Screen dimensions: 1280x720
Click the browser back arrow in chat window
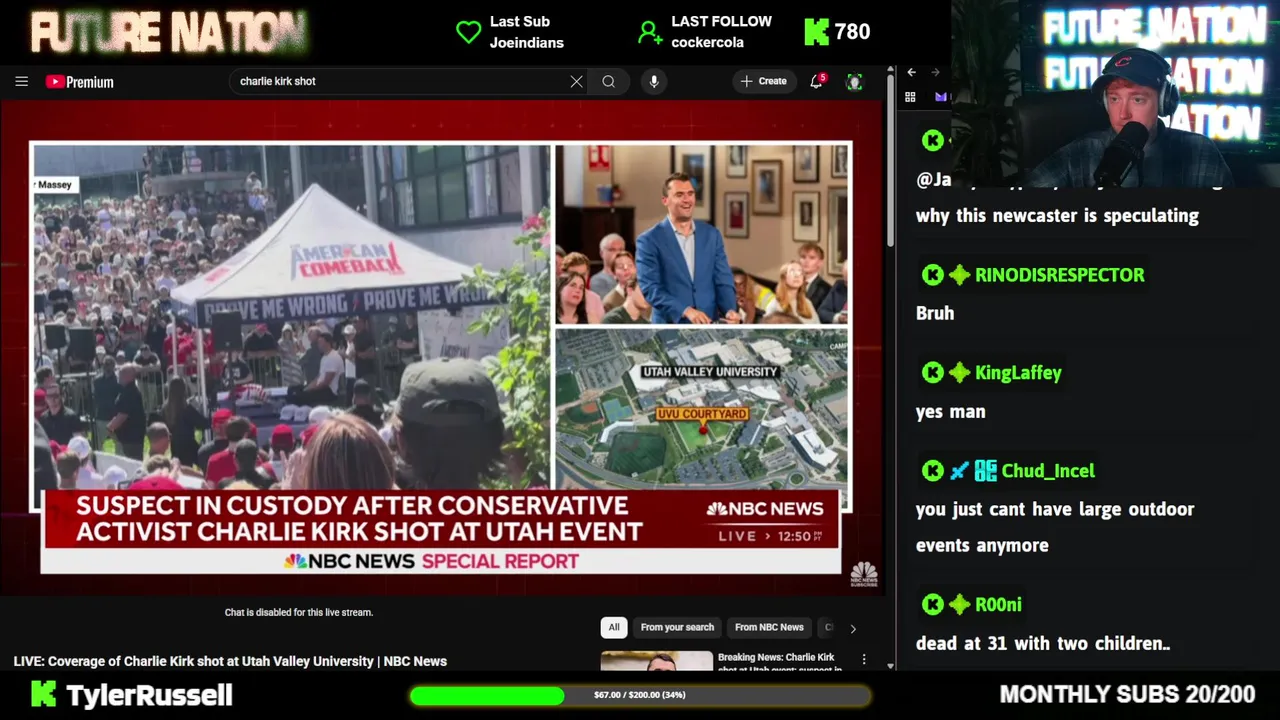[911, 72]
